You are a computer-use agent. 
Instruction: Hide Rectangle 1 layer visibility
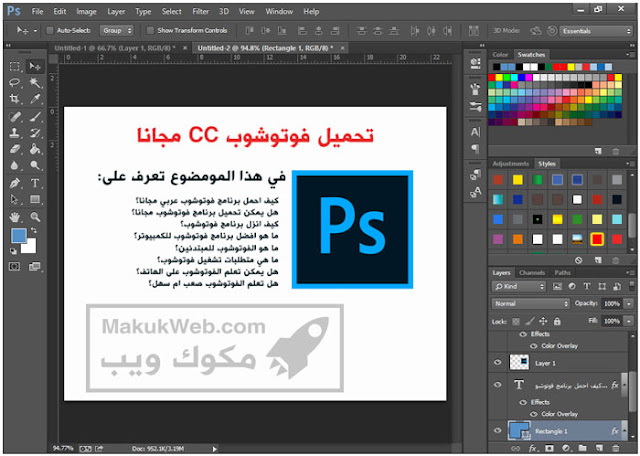point(498,431)
